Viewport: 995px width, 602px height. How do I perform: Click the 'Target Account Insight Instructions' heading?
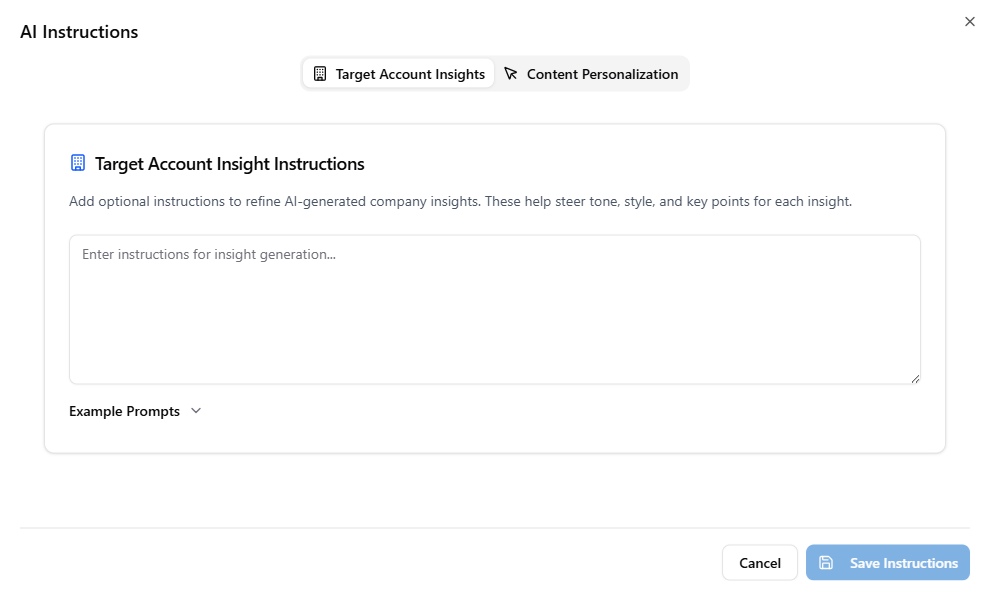coord(230,164)
